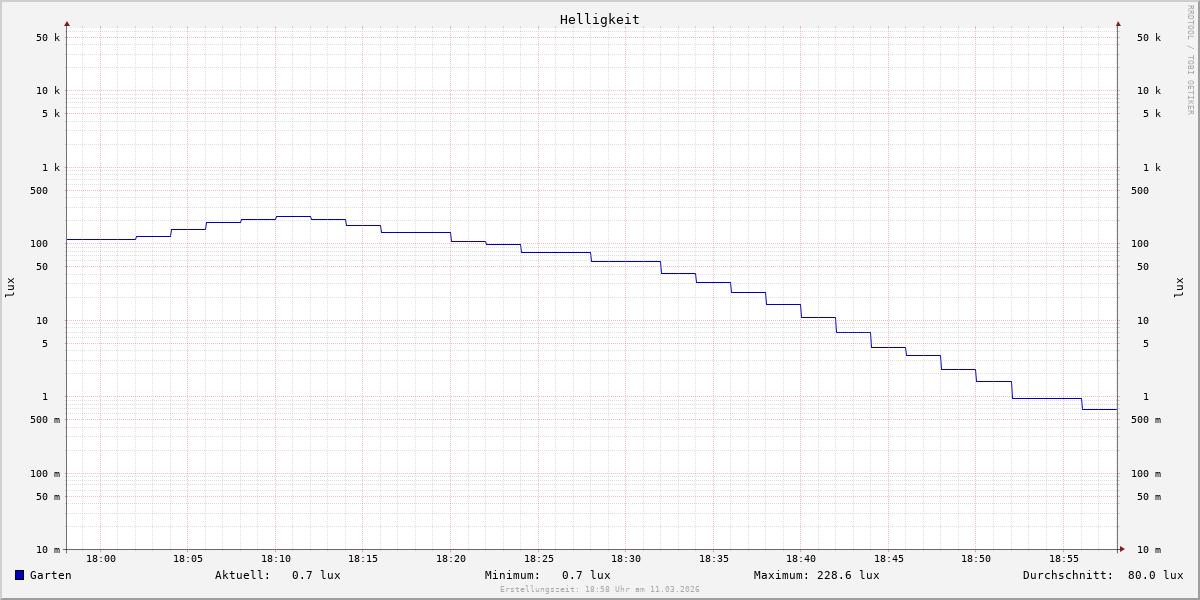
Task: Click the left axis 10 k label
Action: click(48, 91)
